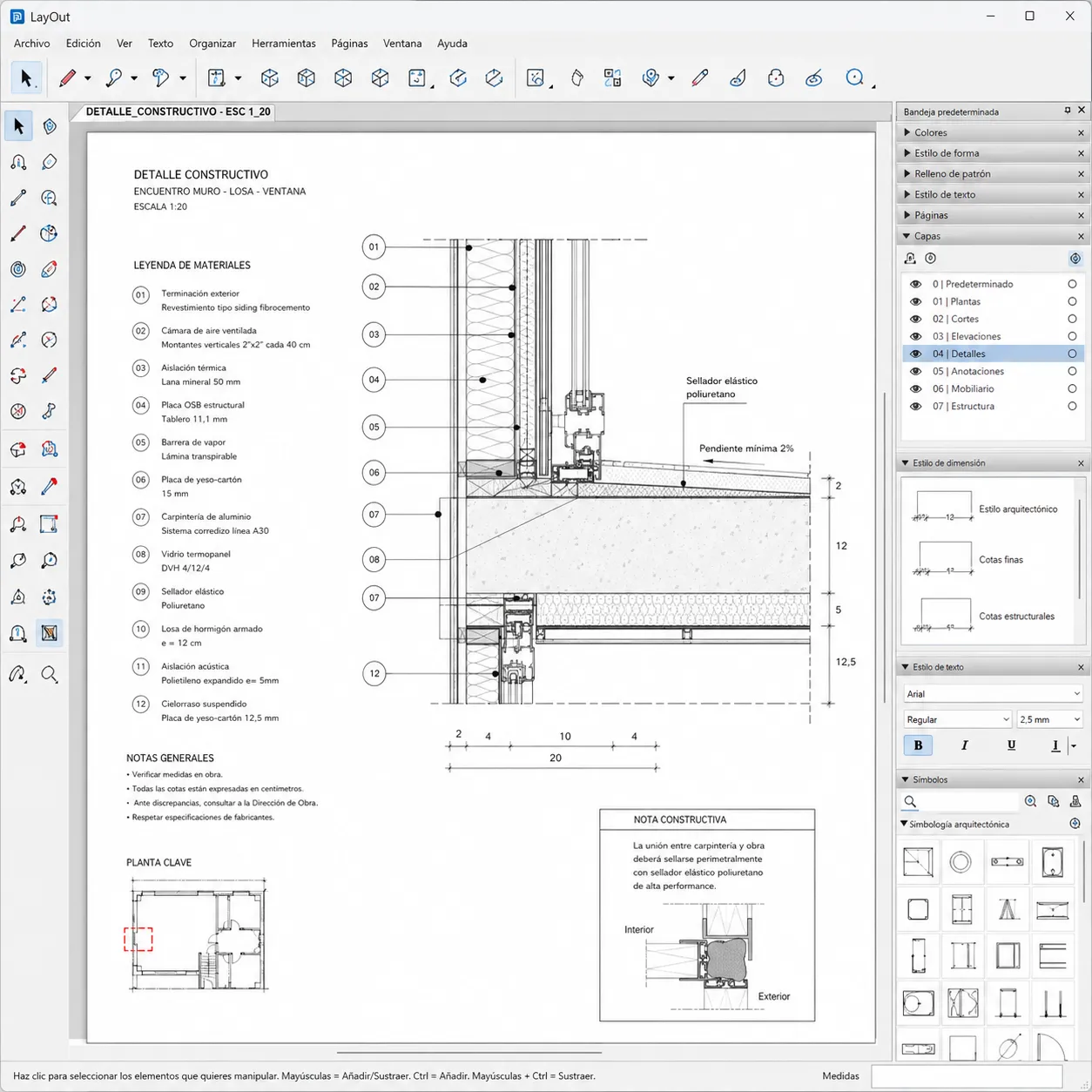The image size is (1092, 1092).
Task: Open dropdown arrow beside Line tool
Action: [x=87, y=78]
